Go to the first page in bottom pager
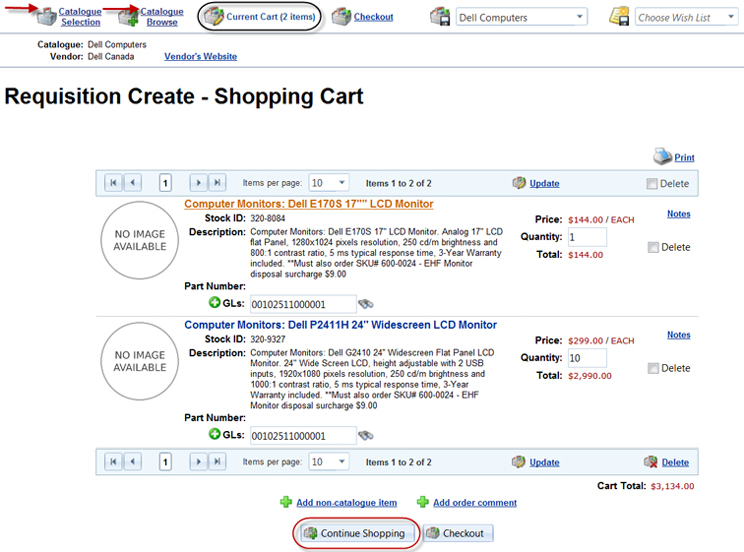744x552 pixels. pyautogui.click(x=113, y=462)
